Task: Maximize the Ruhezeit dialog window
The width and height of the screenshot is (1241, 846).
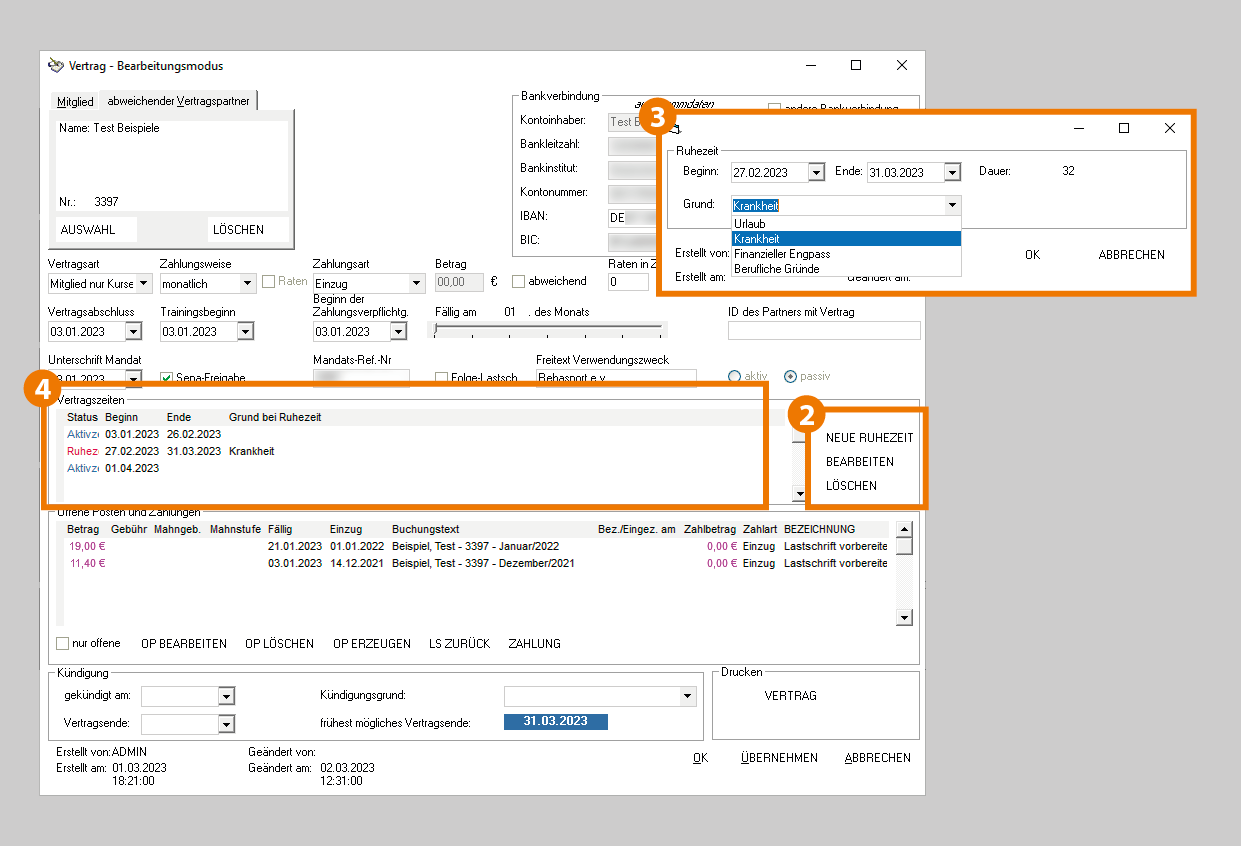Action: pos(1124,128)
